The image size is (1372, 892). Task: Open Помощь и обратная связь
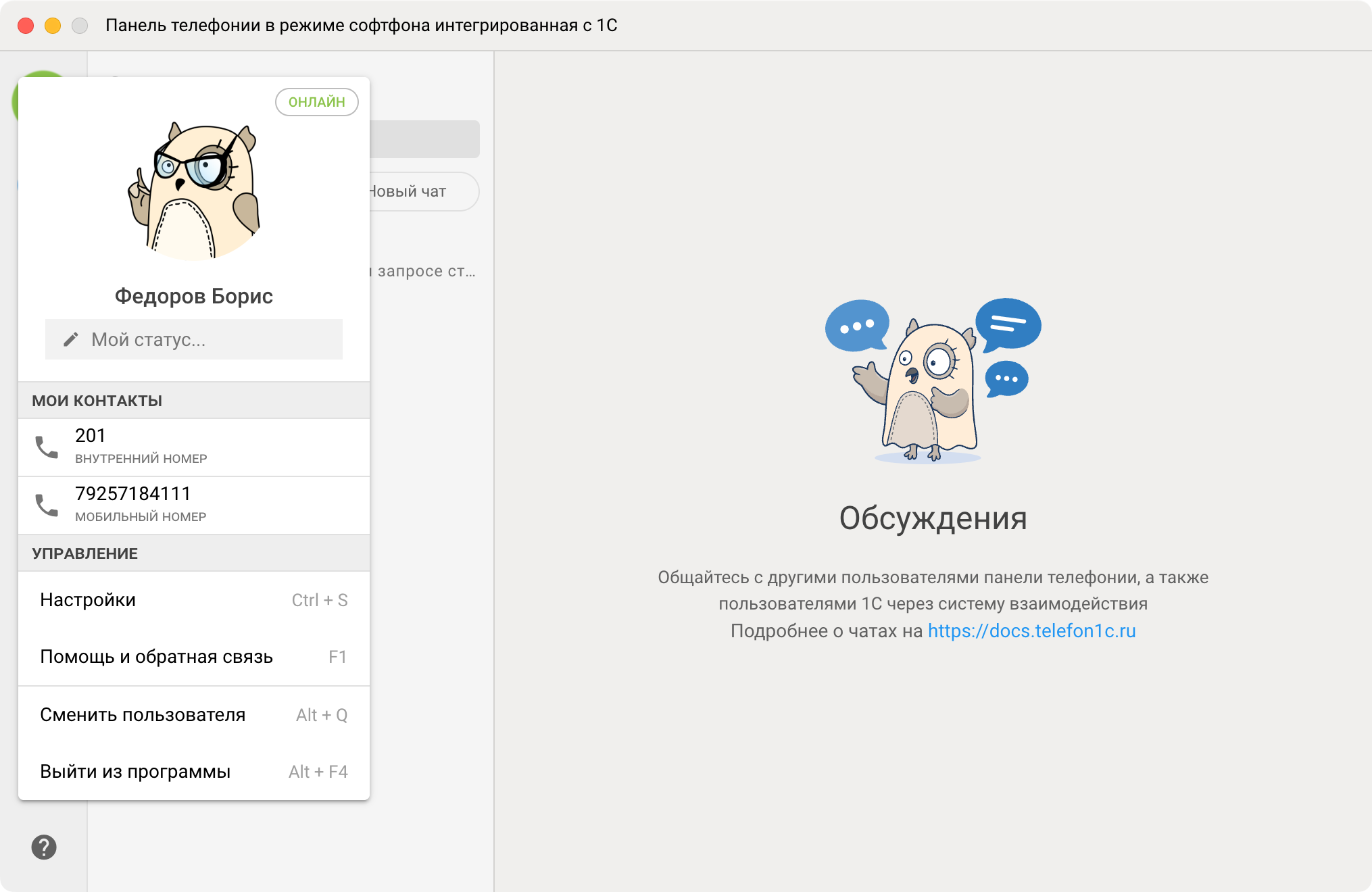(194, 657)
